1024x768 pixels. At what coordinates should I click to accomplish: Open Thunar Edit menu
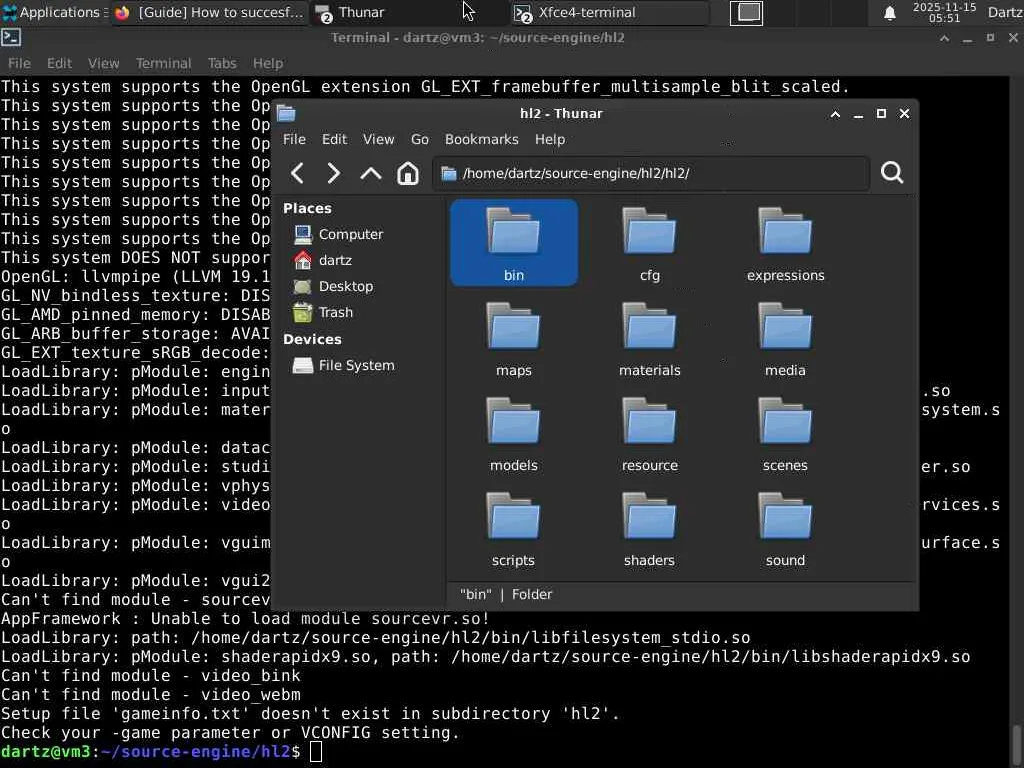(x=334, y=139)
